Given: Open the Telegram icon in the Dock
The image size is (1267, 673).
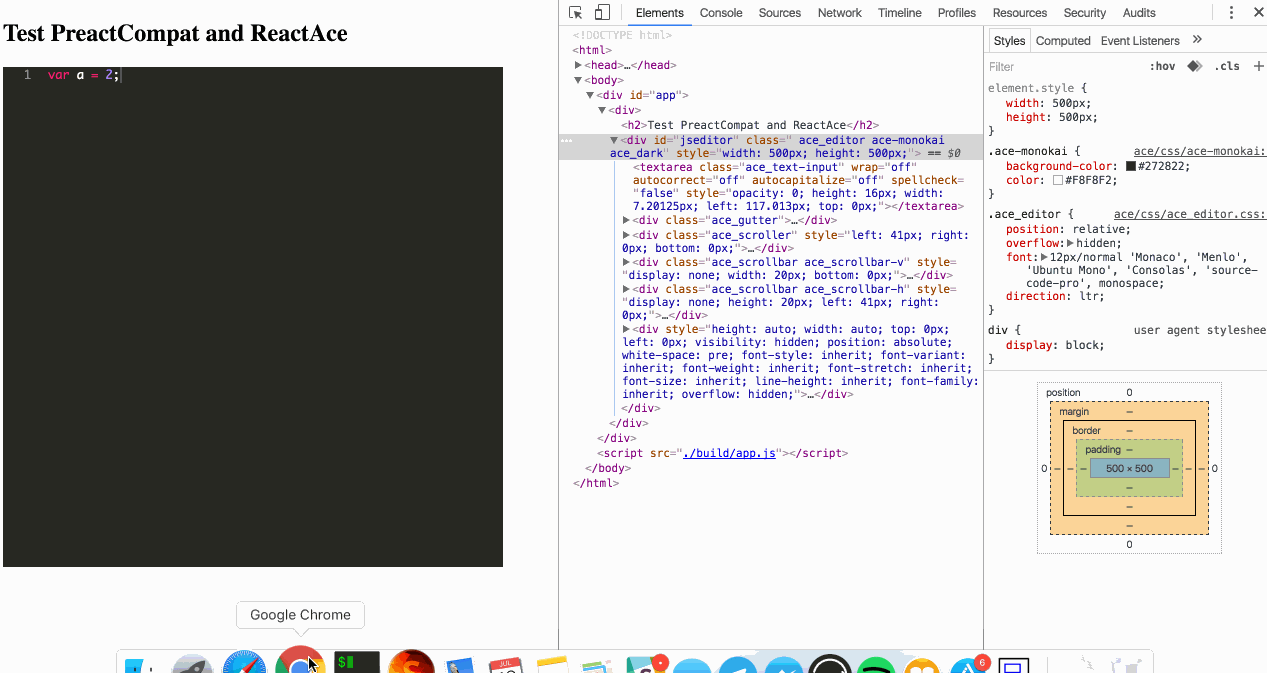Looking at the screenshot, I should (738, 665).
